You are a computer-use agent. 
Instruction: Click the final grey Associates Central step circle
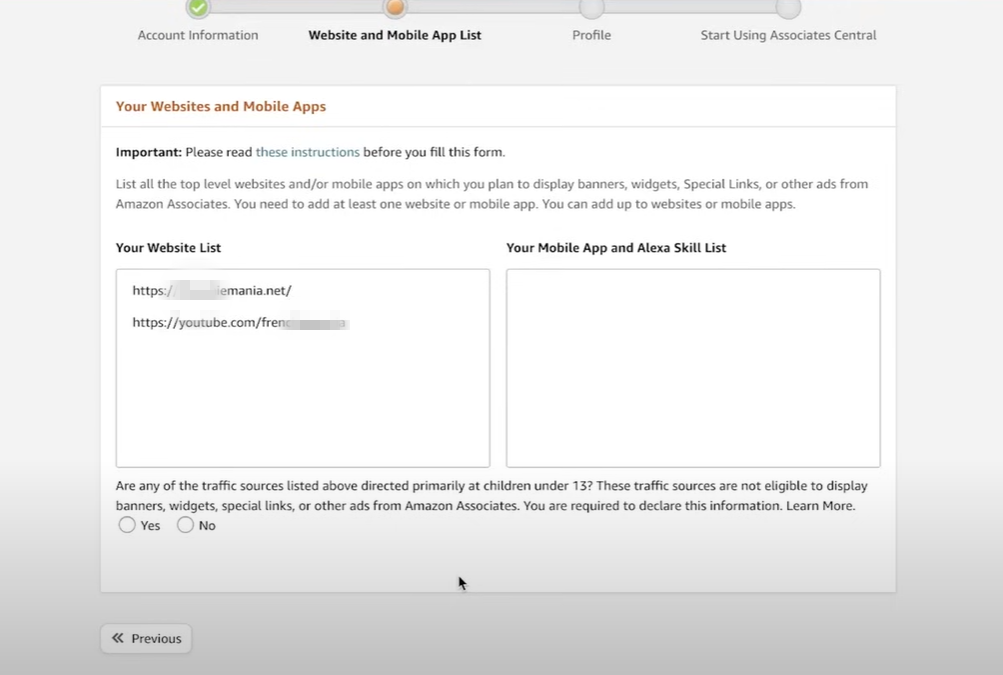coord(788,8)
